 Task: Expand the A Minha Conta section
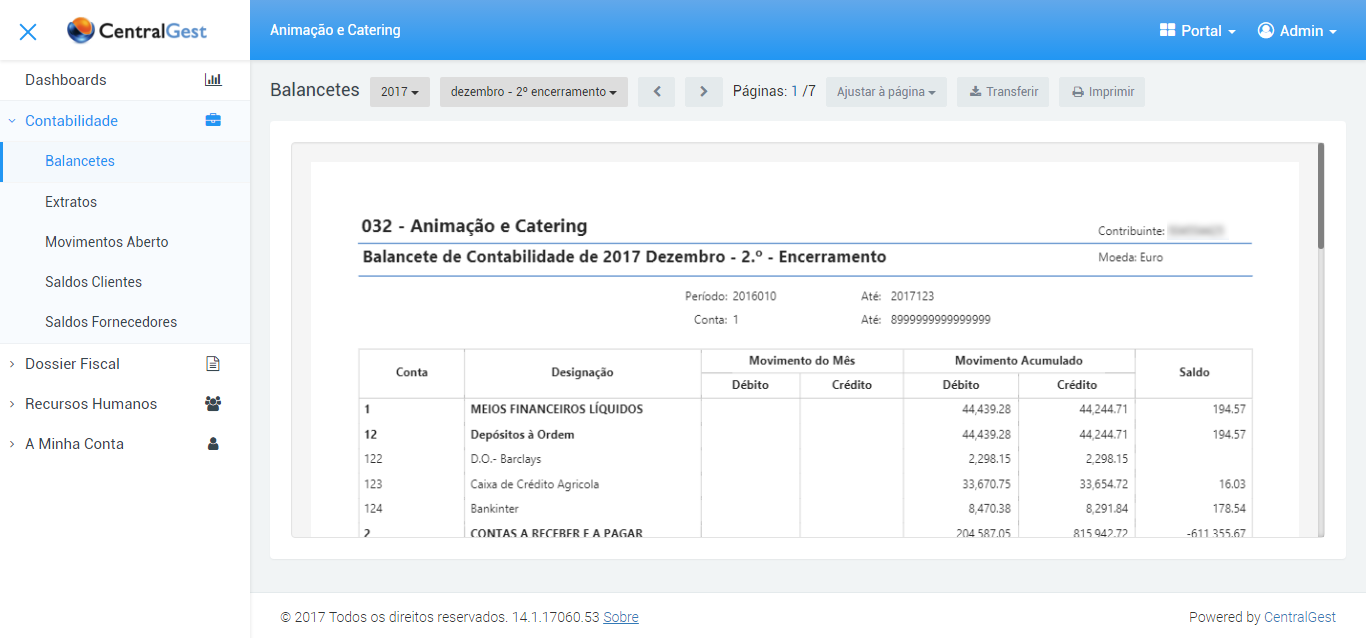(125, 444)
